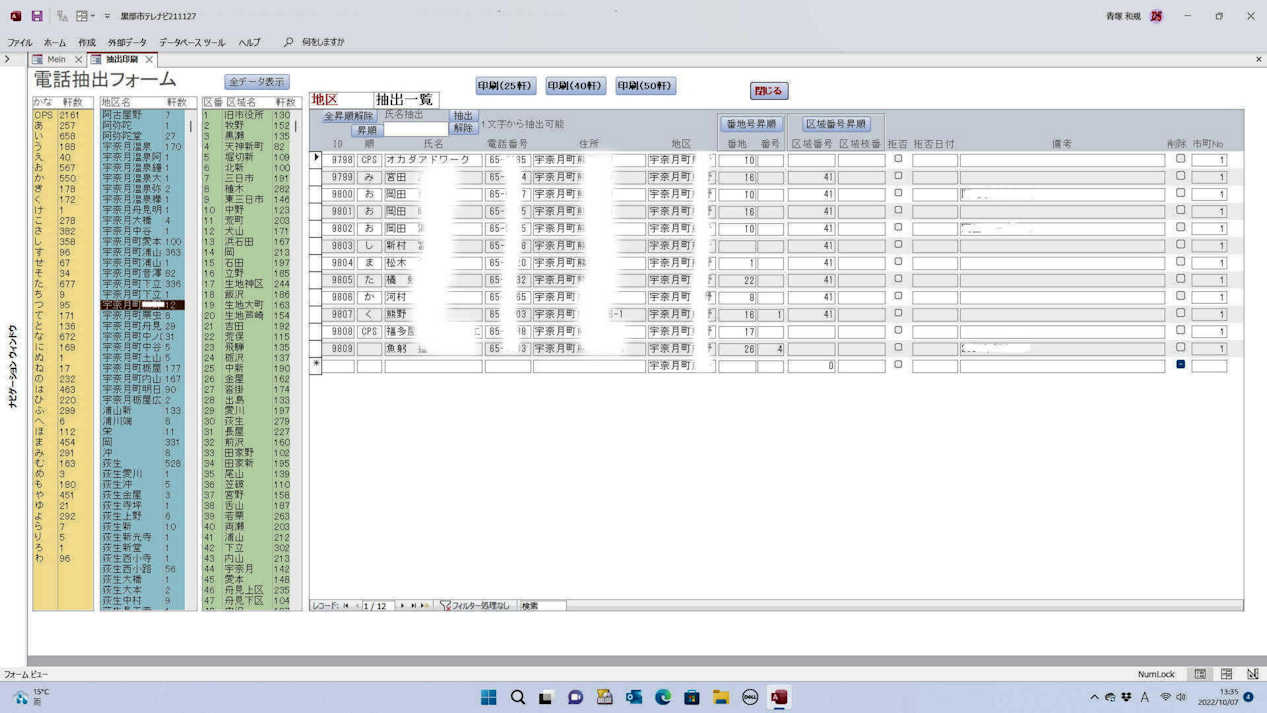
Task: Switch to the Mein form tab
Action: [56, 60]
